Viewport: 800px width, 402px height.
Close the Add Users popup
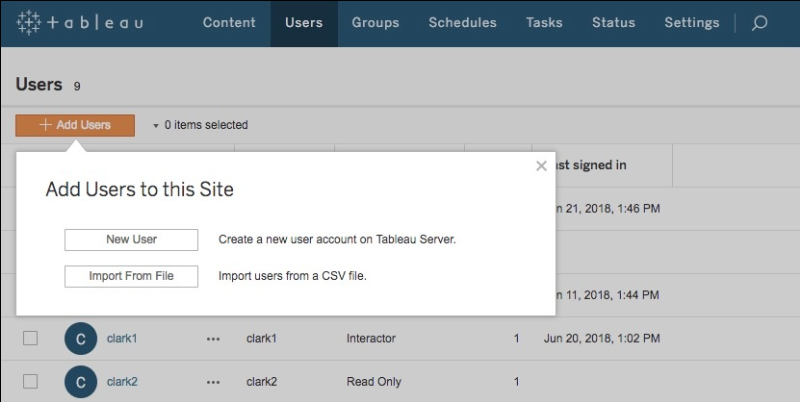541,166
